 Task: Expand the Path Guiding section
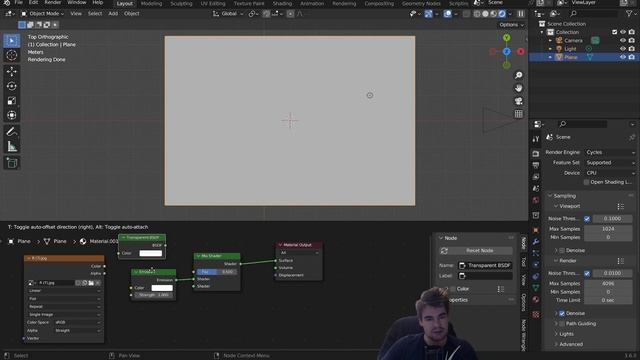click(577, 324)
